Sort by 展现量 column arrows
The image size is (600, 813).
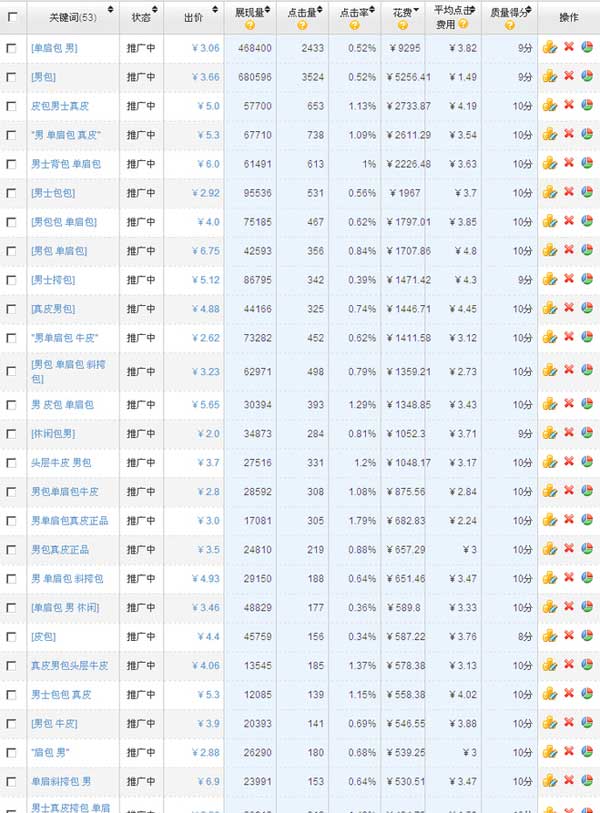[x=267, y=10]
